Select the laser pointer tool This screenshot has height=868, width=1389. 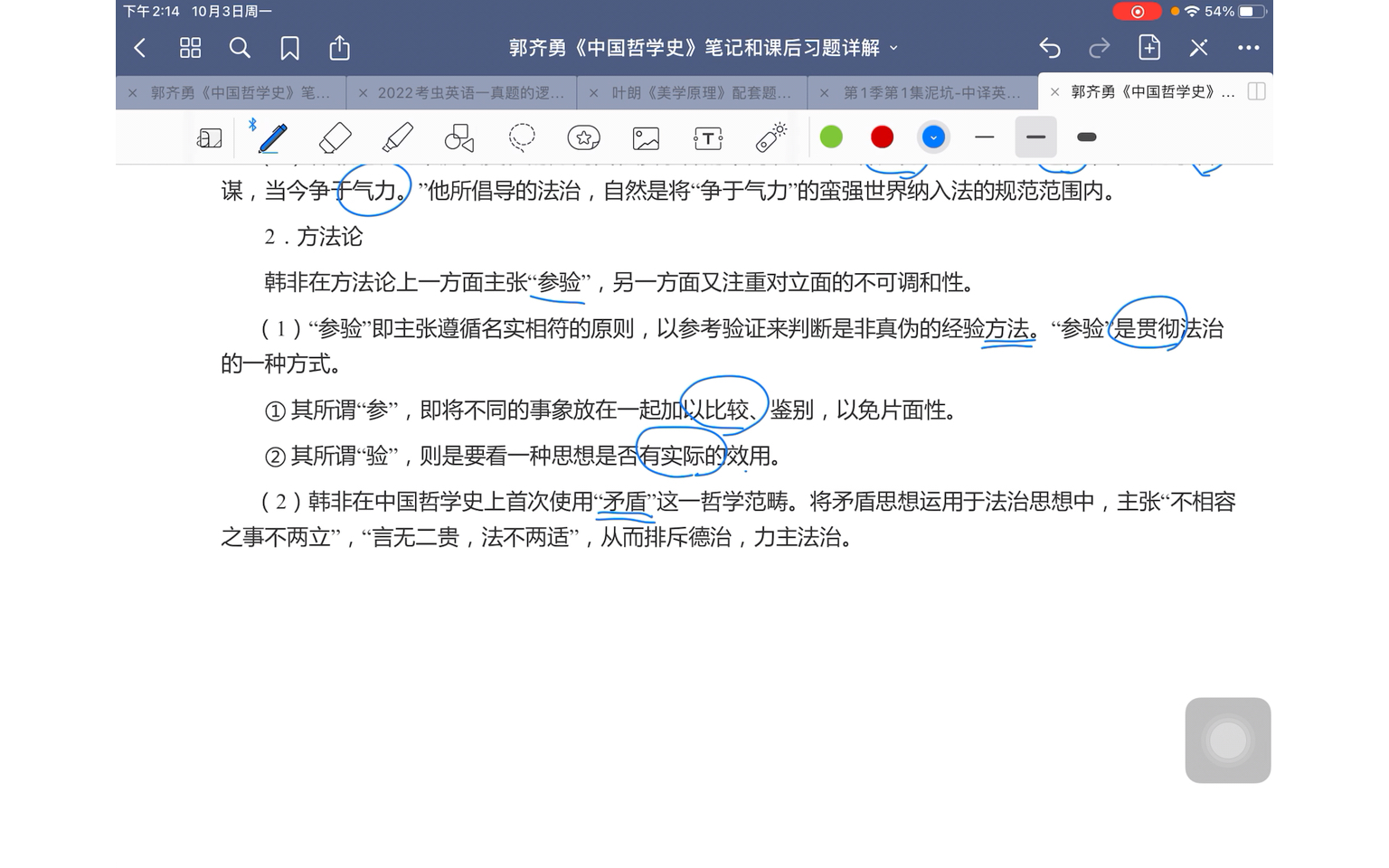[x=771, y=137]
